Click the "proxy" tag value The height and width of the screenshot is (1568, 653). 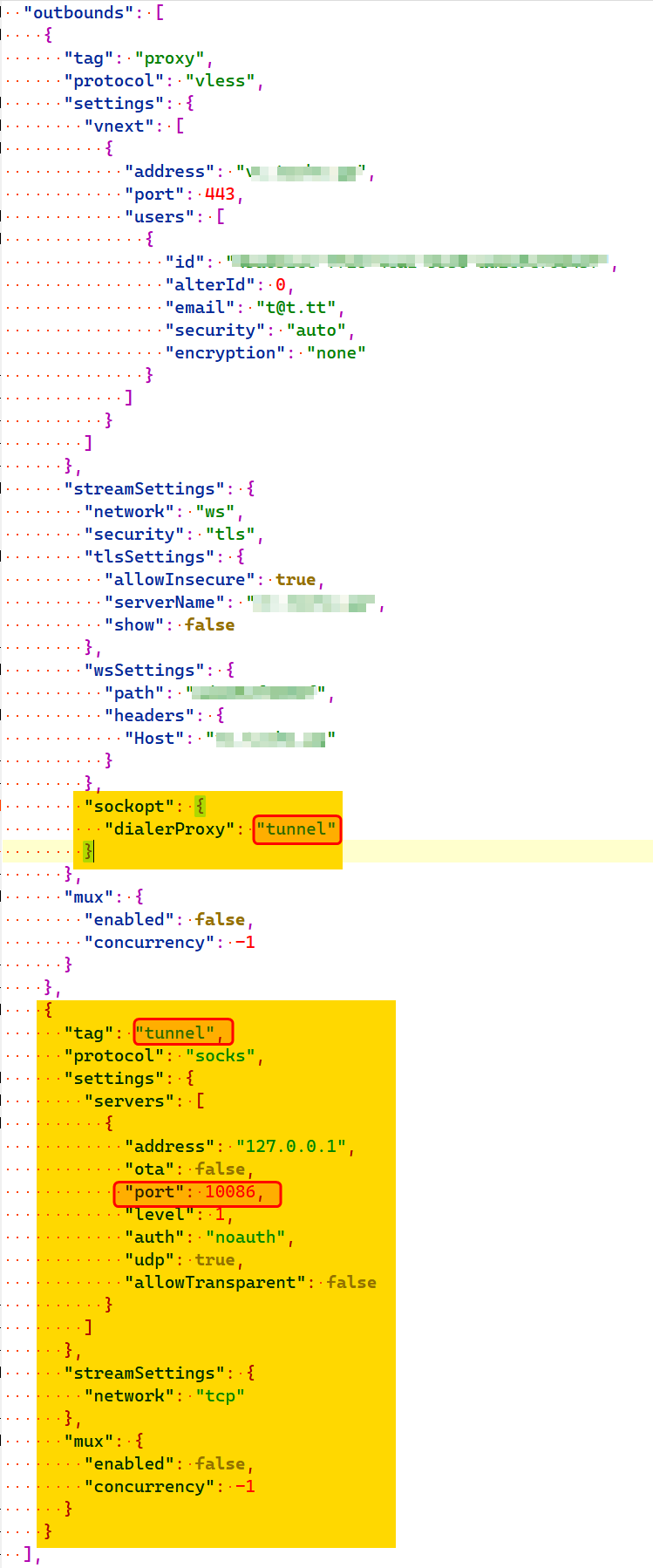[x=169, y=58]
